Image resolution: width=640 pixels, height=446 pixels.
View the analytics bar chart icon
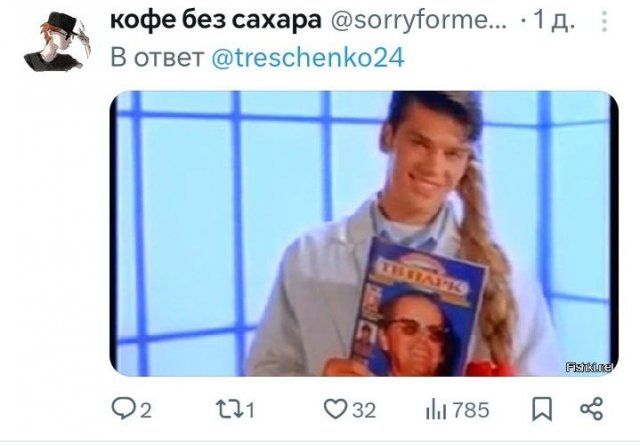click(436, 410)
